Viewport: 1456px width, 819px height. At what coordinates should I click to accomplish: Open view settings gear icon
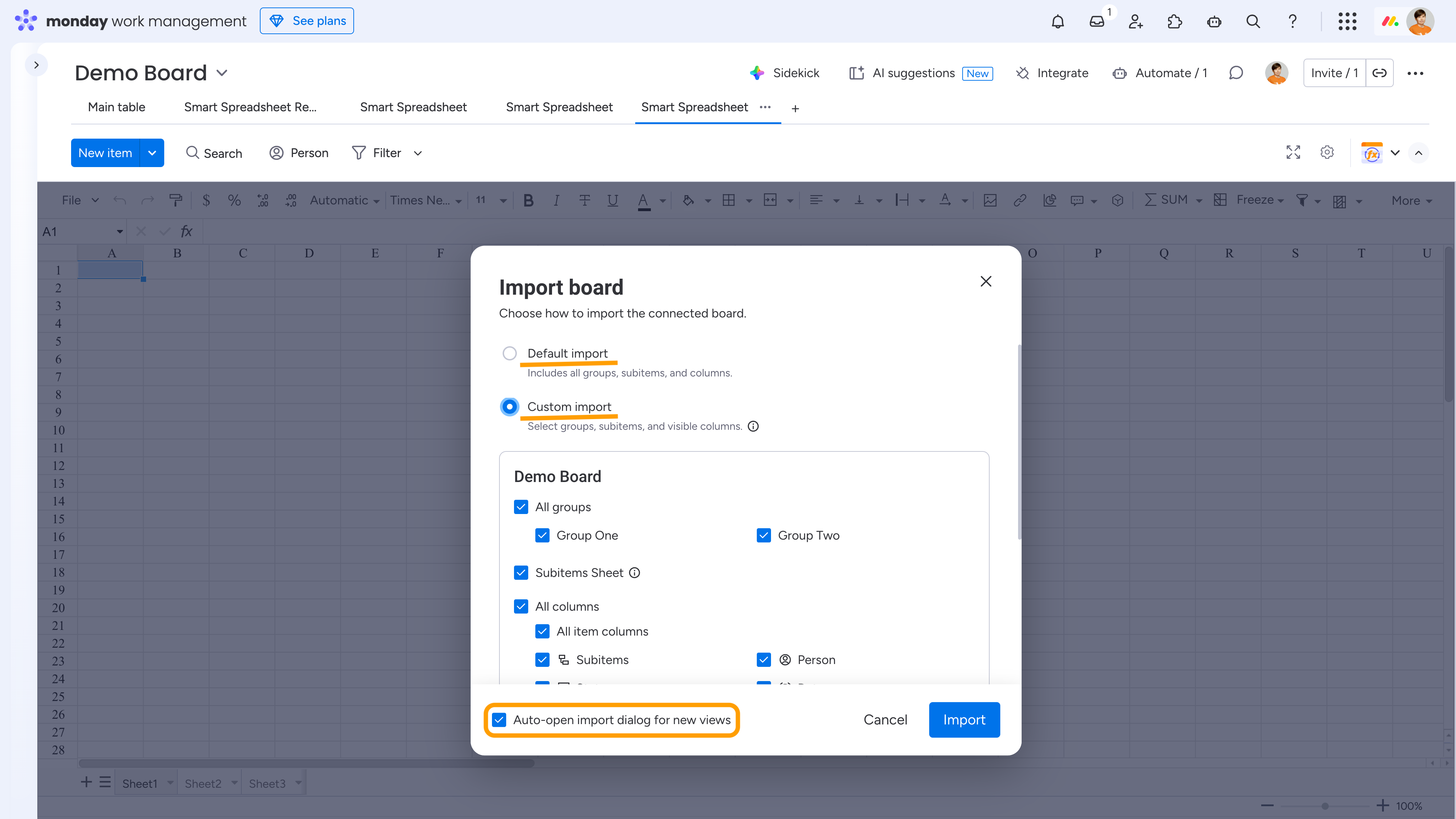pos(1327,152)
